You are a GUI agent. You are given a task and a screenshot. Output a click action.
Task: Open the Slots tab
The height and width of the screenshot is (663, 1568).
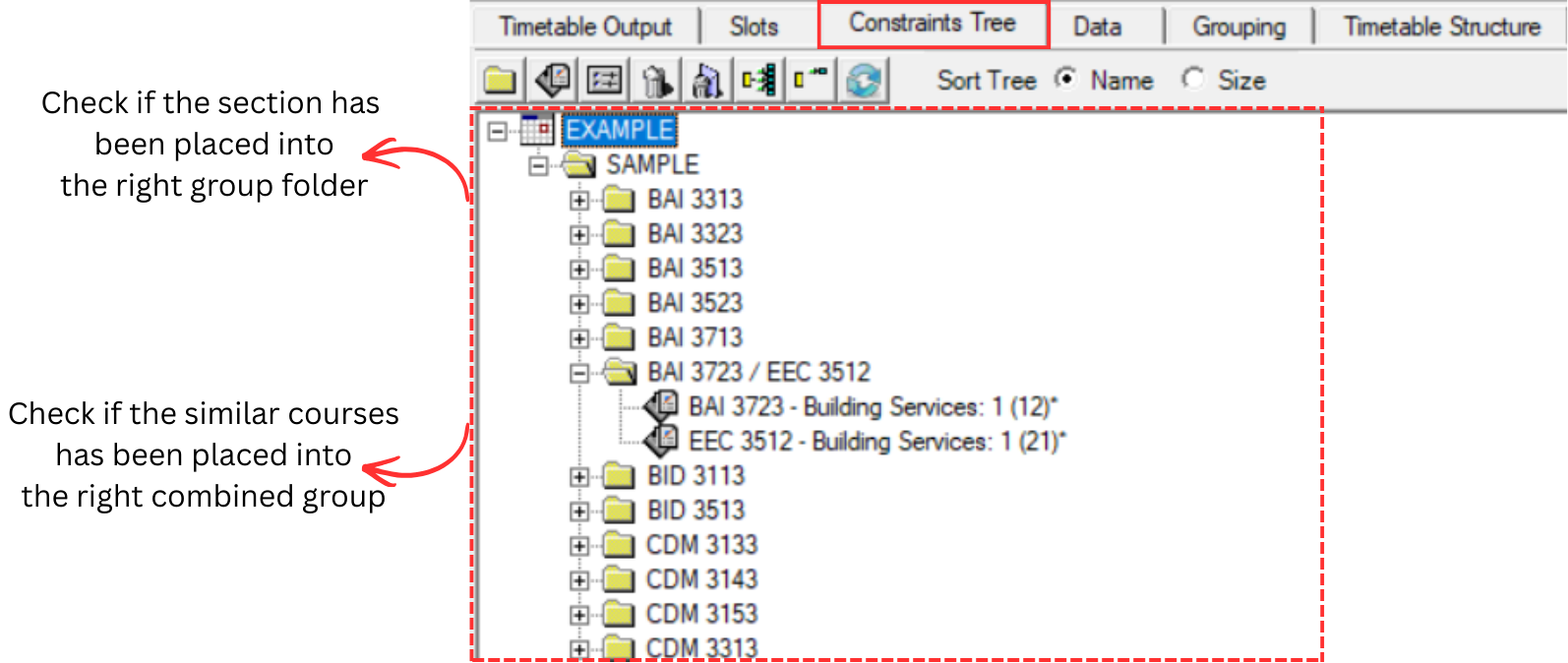(754, 27)
